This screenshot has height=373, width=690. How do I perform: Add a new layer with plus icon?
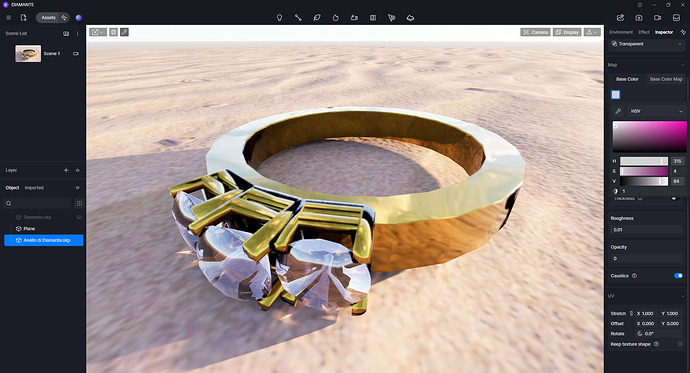(66, 170)
